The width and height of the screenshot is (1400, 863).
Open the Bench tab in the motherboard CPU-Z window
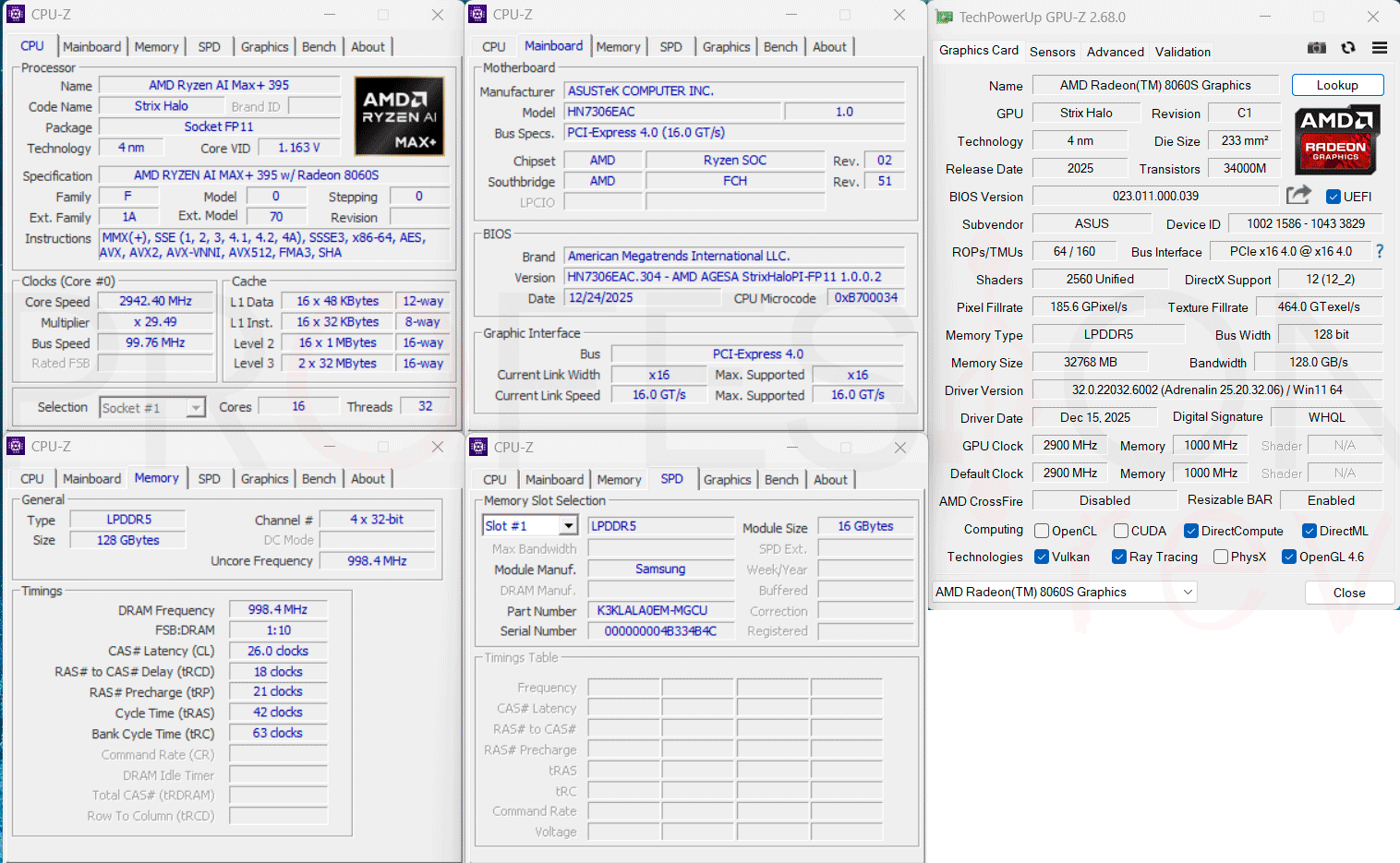(x=780, y=47)
